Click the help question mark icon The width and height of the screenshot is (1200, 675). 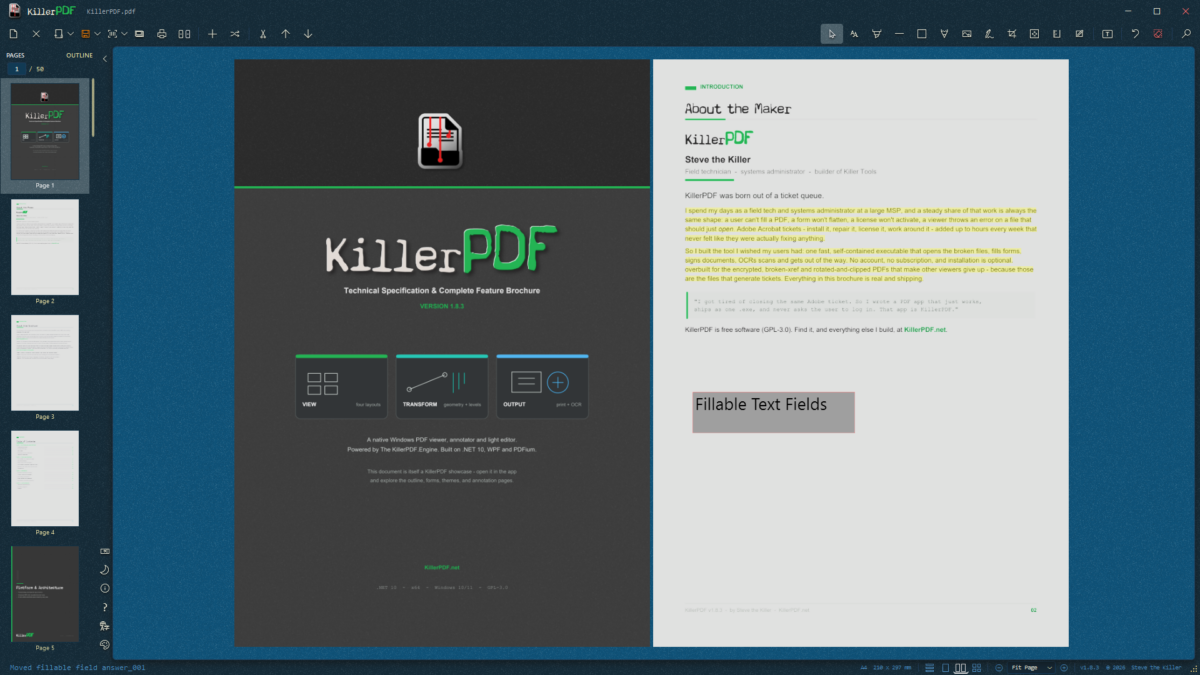coord(105,607)
